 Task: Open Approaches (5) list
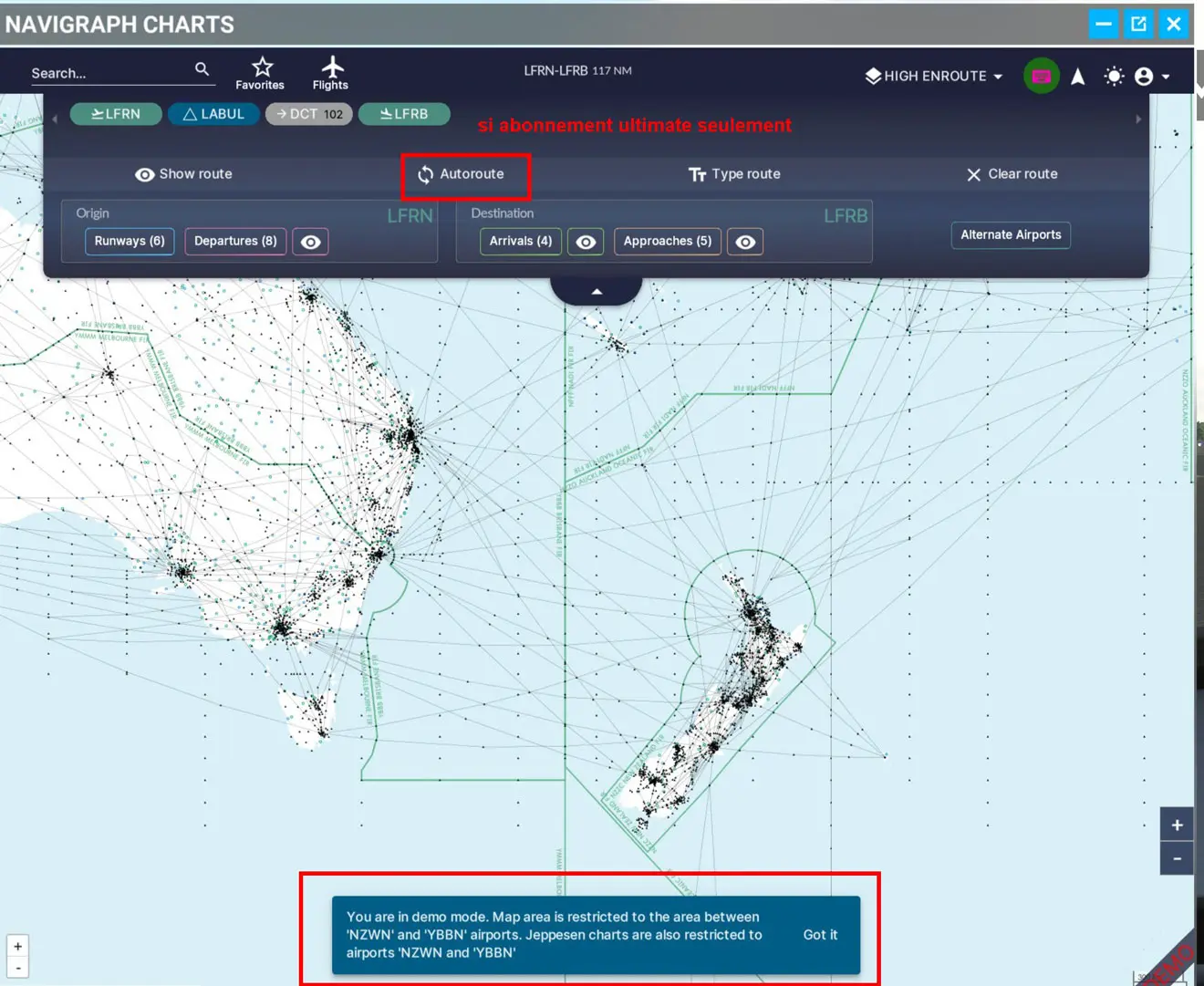[x=668, y=241]
